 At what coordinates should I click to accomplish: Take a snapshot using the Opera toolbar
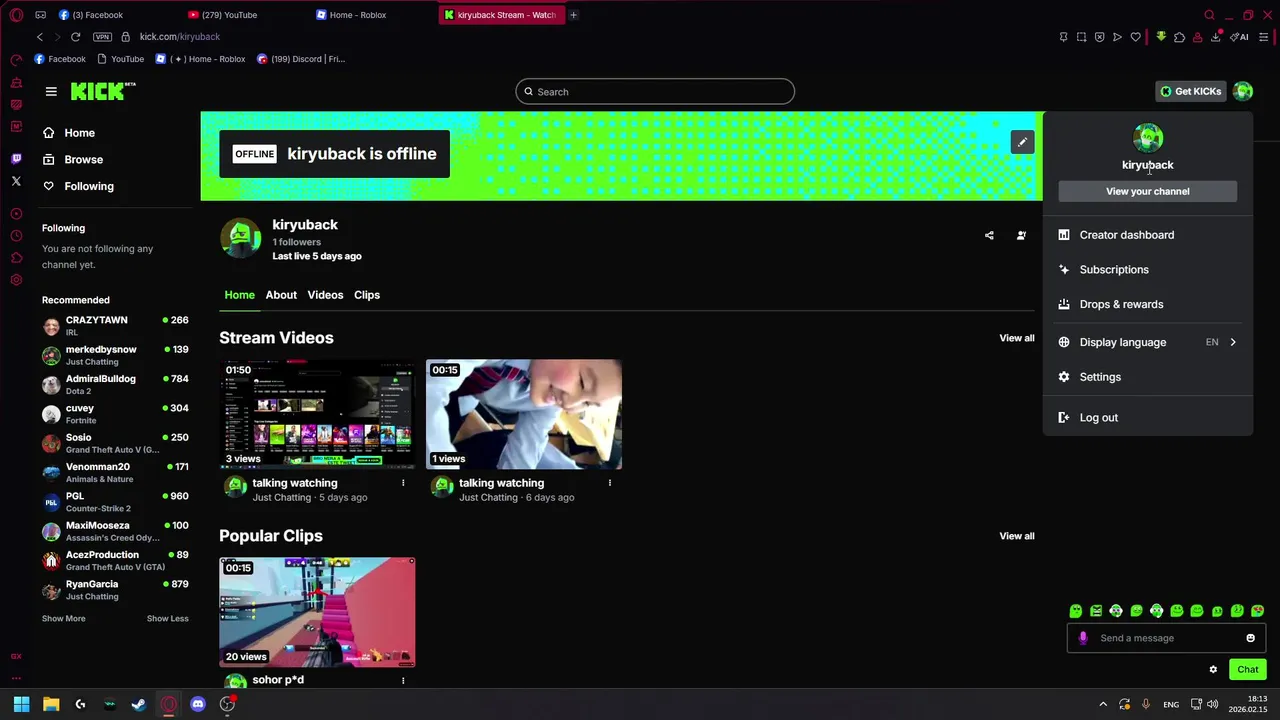[1081, 37]
